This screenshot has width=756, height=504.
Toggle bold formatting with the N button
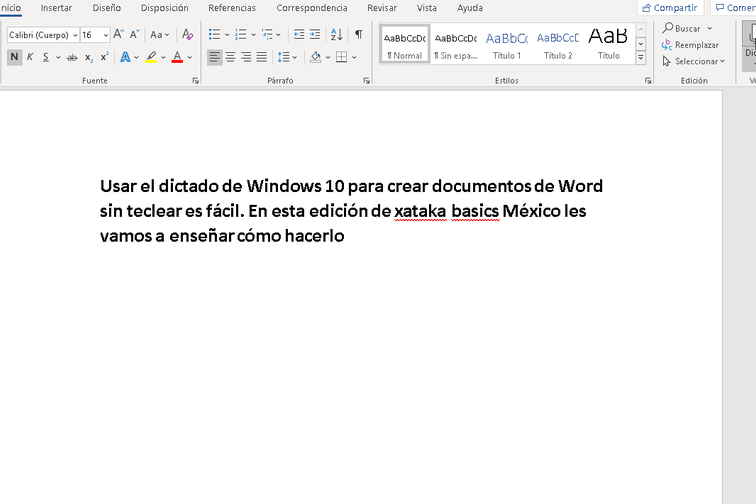[14, 57]
